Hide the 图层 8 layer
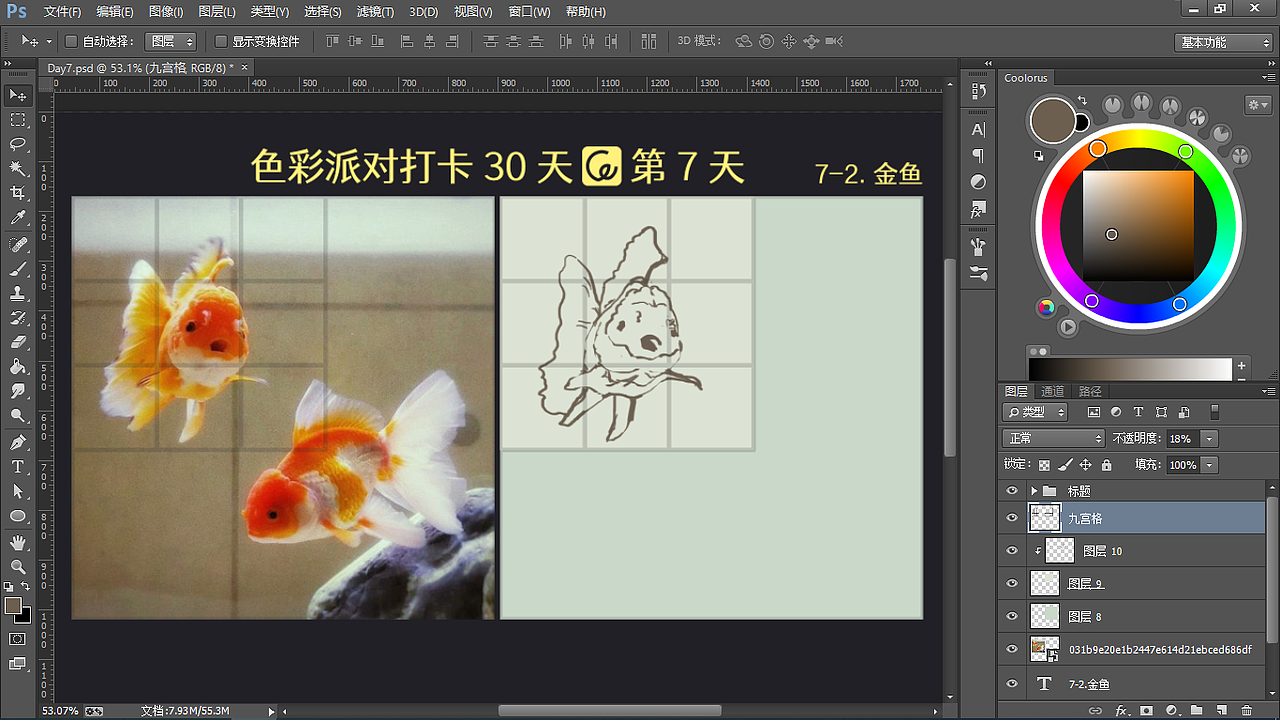The image size is (1280, 720). pyautogui.click(x=1012, y=616)
